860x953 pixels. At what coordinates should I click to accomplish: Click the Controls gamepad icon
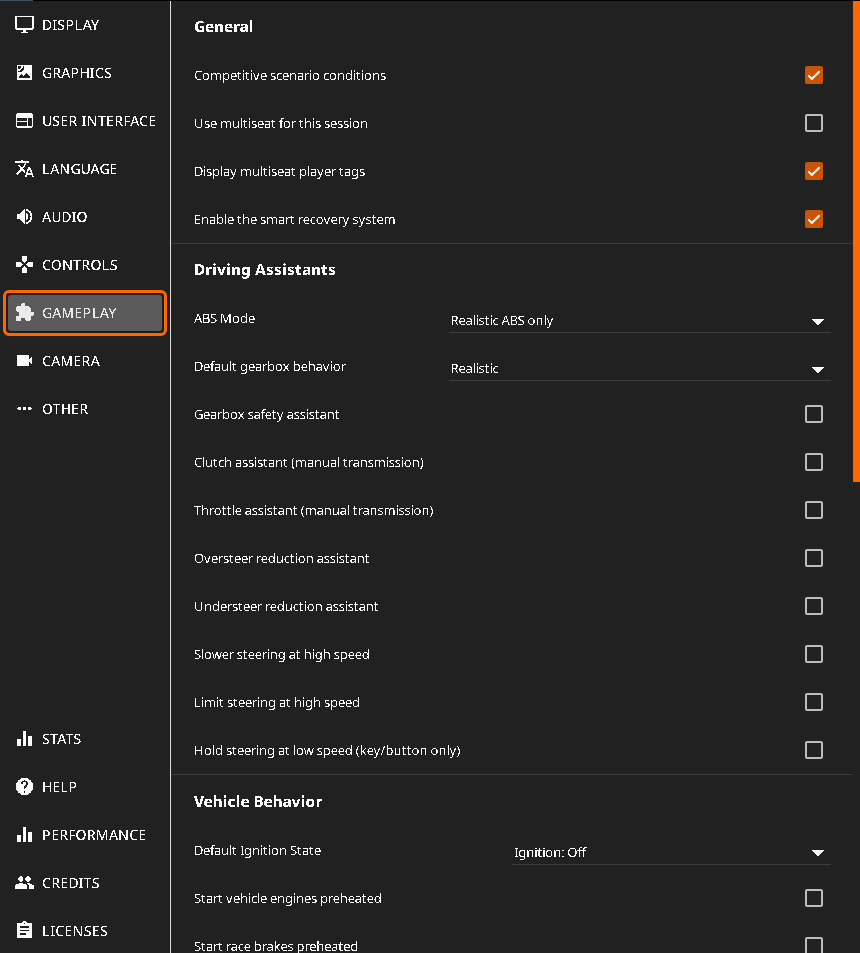pyautogui.click(x=25, y=265)
